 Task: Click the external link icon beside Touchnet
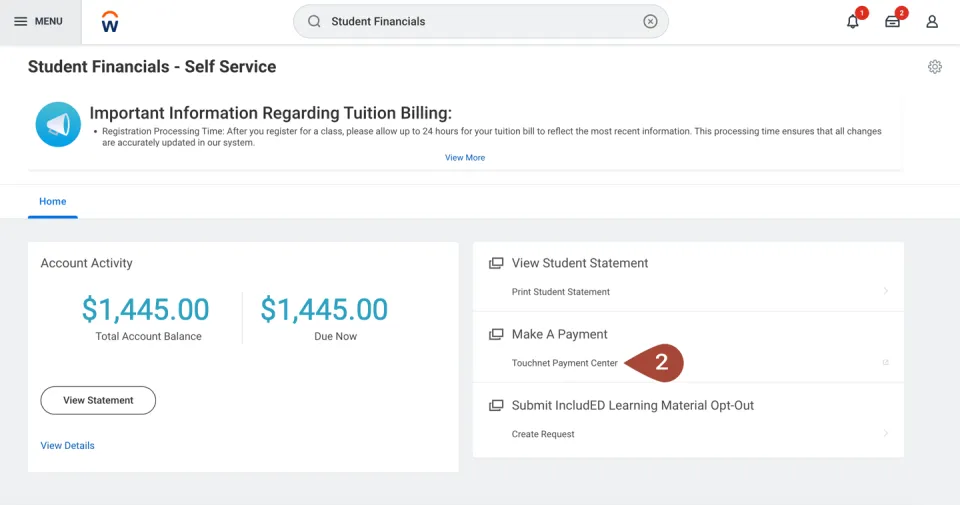pyautogui.click(x=885, y=362)
